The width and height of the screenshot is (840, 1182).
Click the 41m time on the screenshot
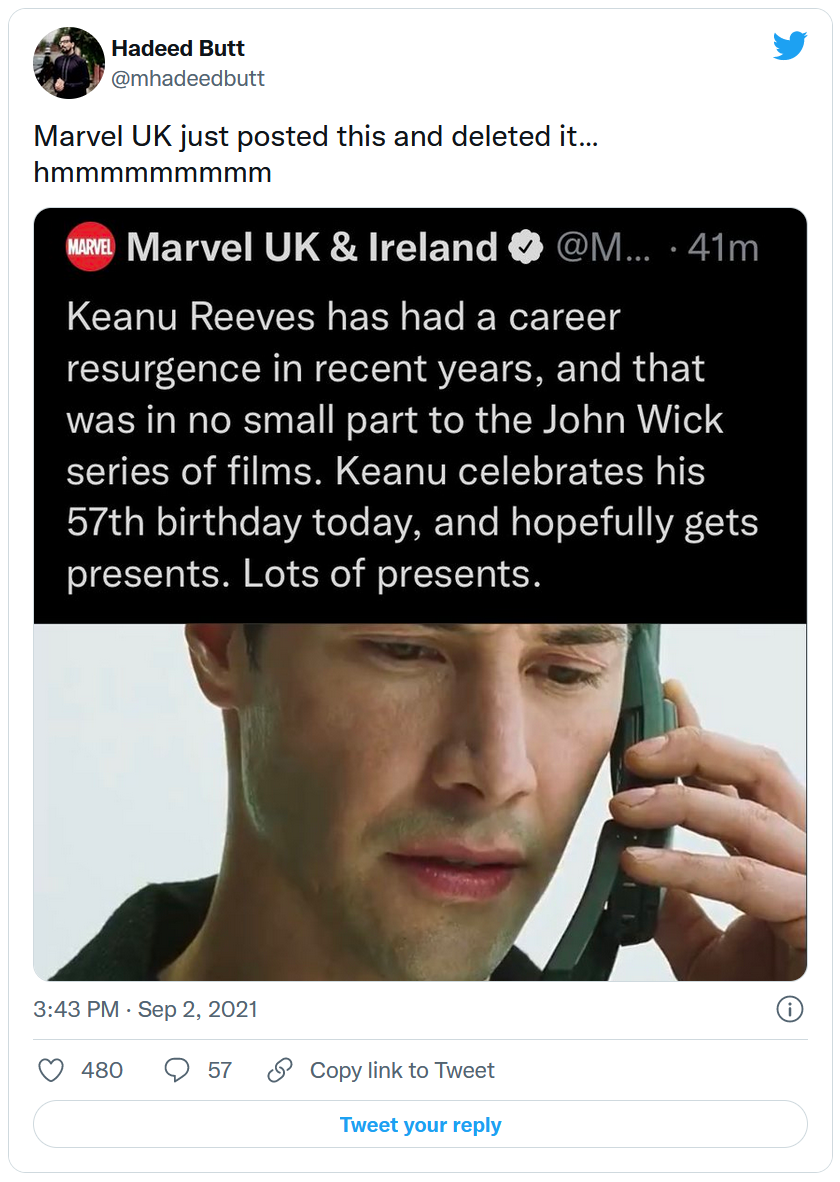tap(723, 247)
